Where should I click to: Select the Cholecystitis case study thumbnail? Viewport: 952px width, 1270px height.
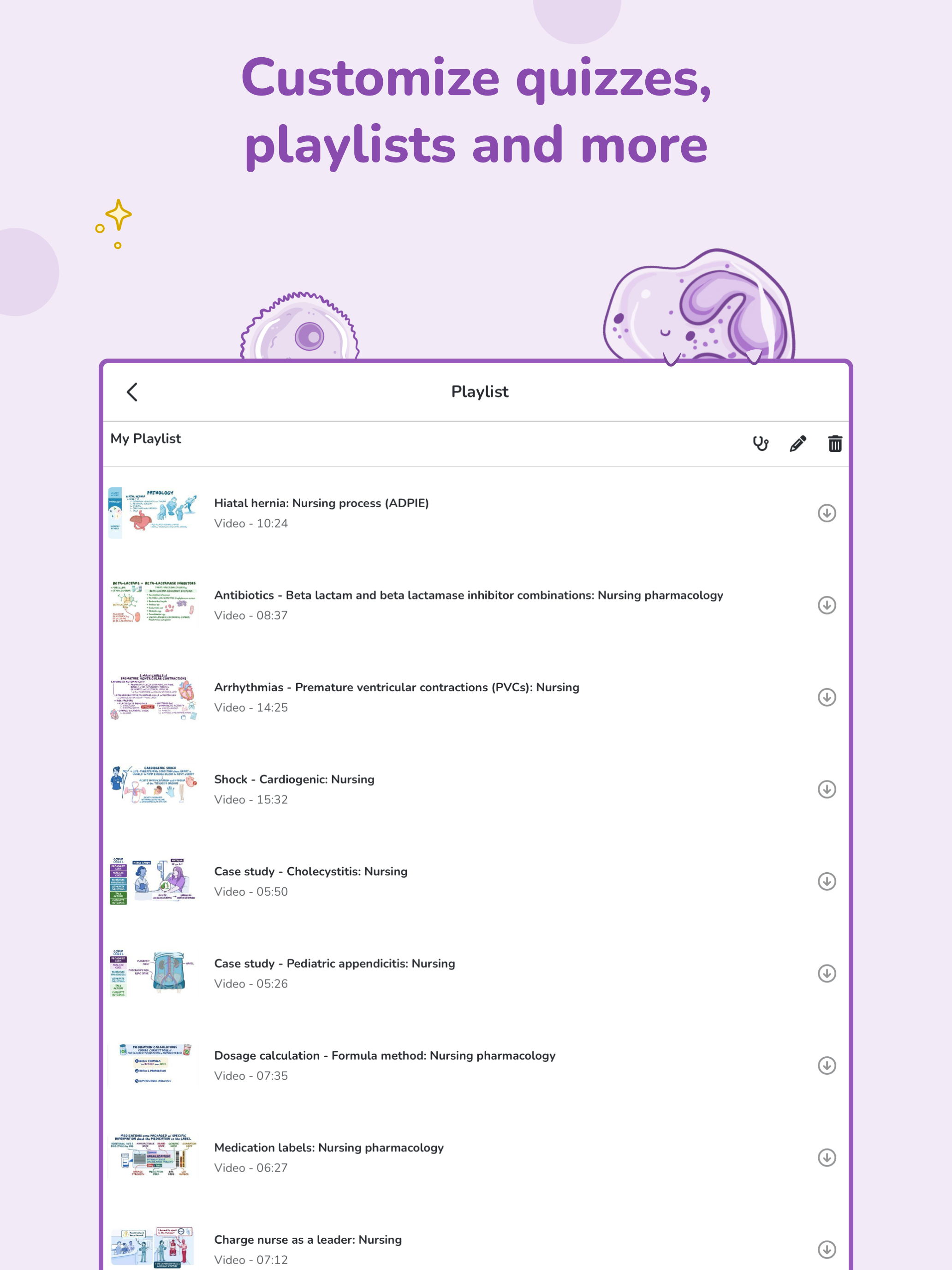[153, 881]
